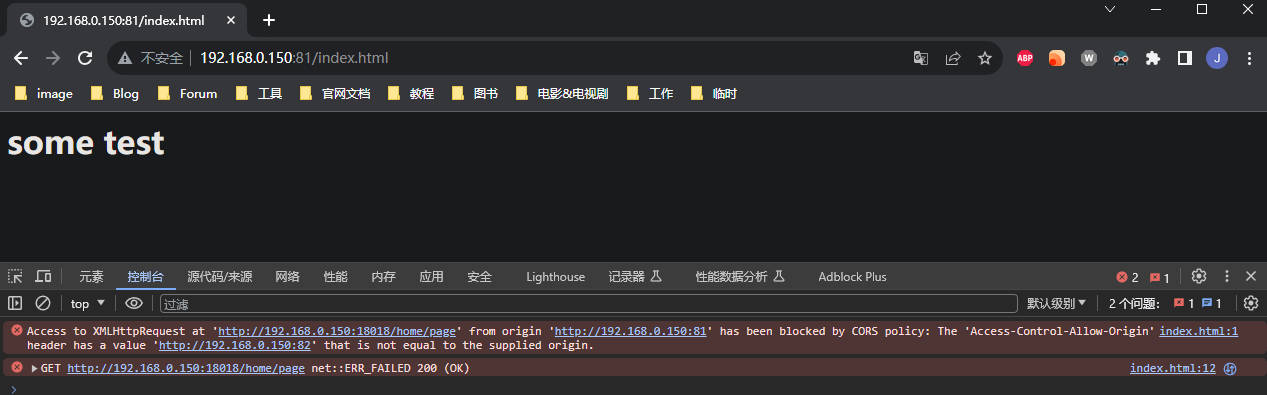Open DevTools more options menu

click(1226, 277)
